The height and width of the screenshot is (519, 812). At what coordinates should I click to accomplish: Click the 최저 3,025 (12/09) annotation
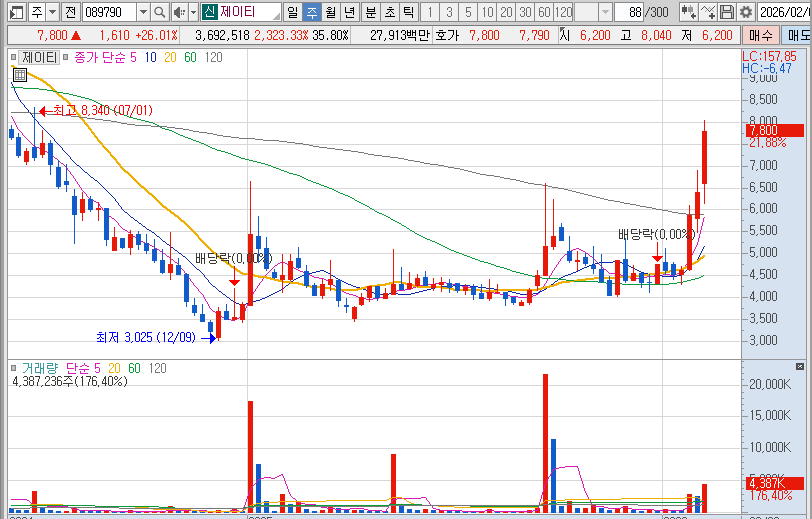146,337
